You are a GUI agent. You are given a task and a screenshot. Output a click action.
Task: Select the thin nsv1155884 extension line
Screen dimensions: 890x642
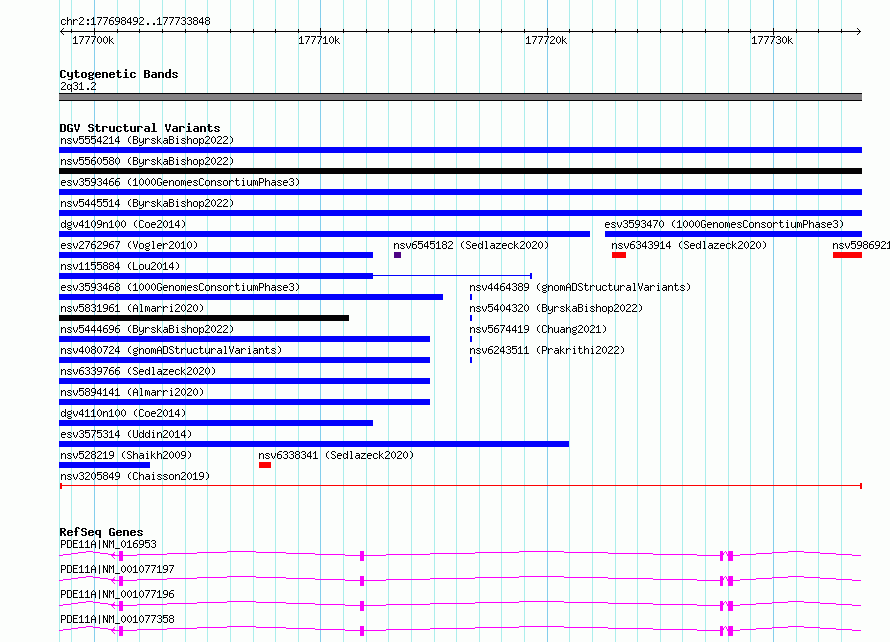coord(452,276)
